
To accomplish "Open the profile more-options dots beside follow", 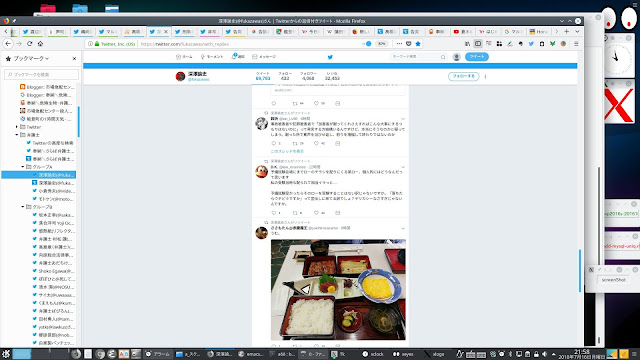I will pyautogui.click(x=485, y=76).
